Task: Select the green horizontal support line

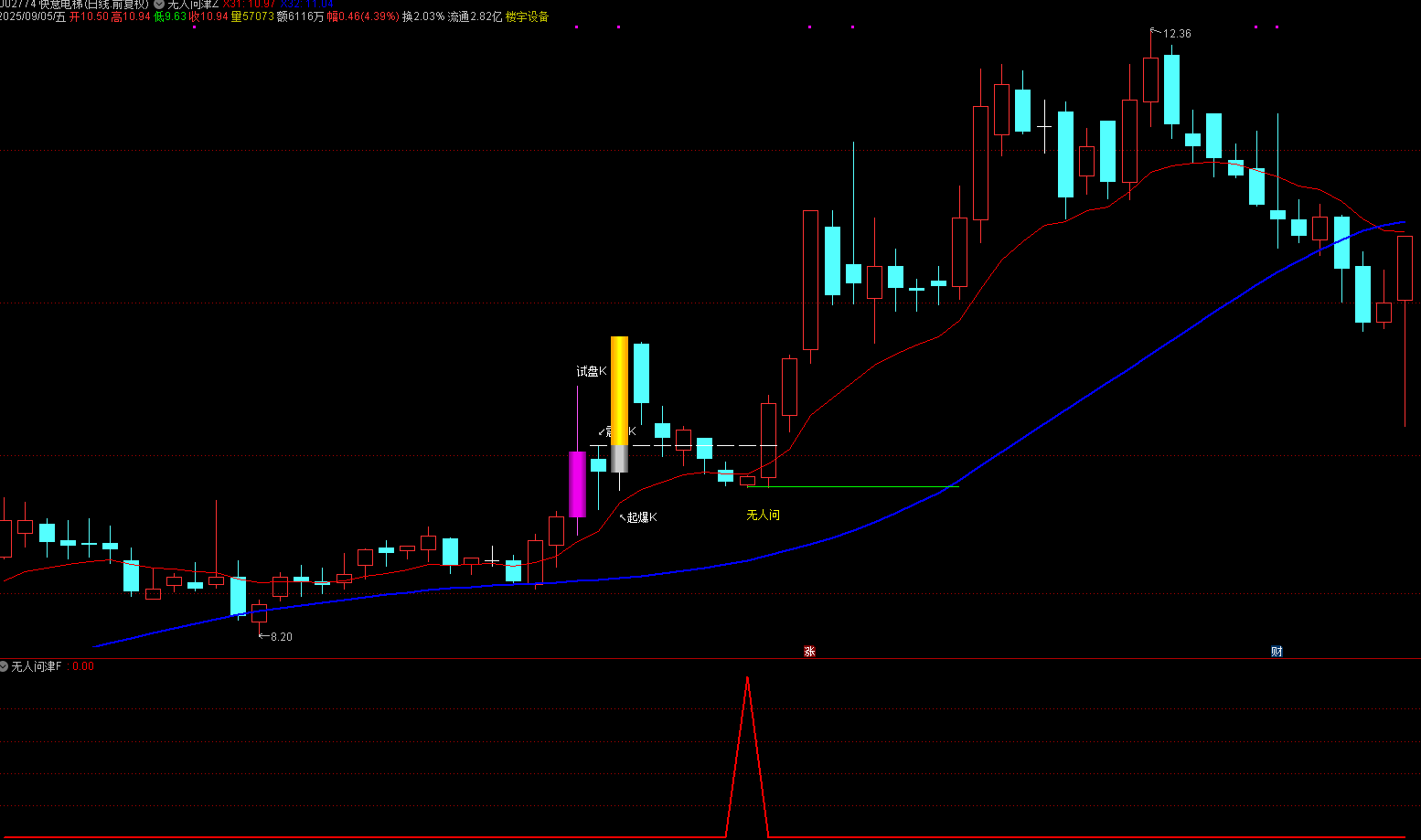Action: 853,486
